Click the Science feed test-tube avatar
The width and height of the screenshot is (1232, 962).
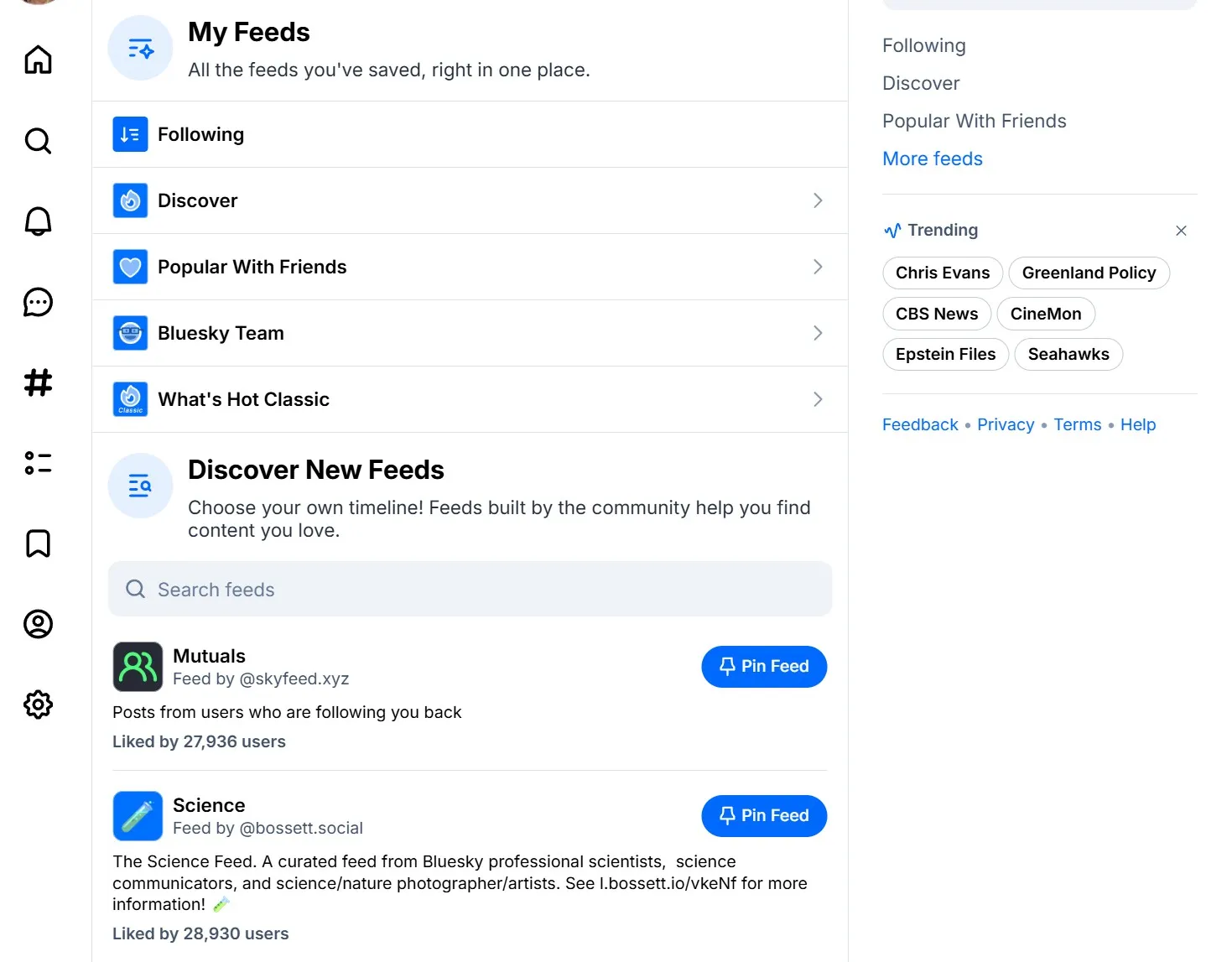(x=138, y=815)
